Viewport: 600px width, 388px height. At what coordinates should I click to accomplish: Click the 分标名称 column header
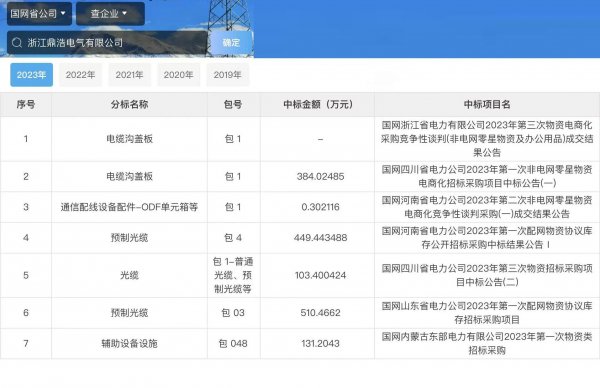tap(129, 104)
